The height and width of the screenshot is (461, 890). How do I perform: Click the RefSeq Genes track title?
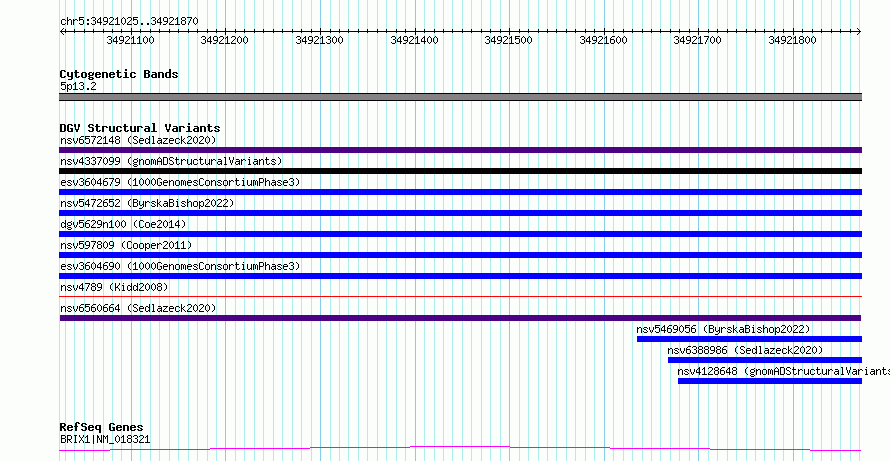(x=102, y=427)
